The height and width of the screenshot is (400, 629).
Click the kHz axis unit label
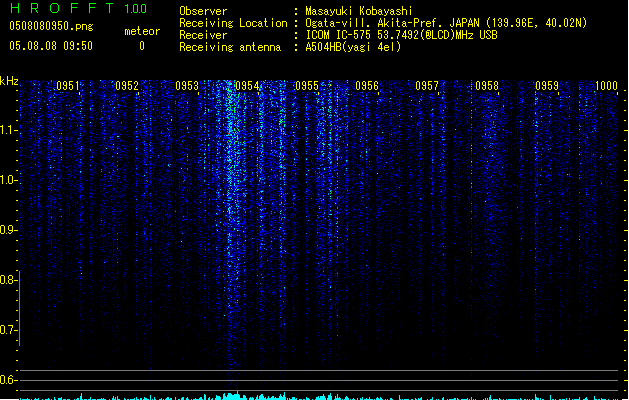click(9, 81)
